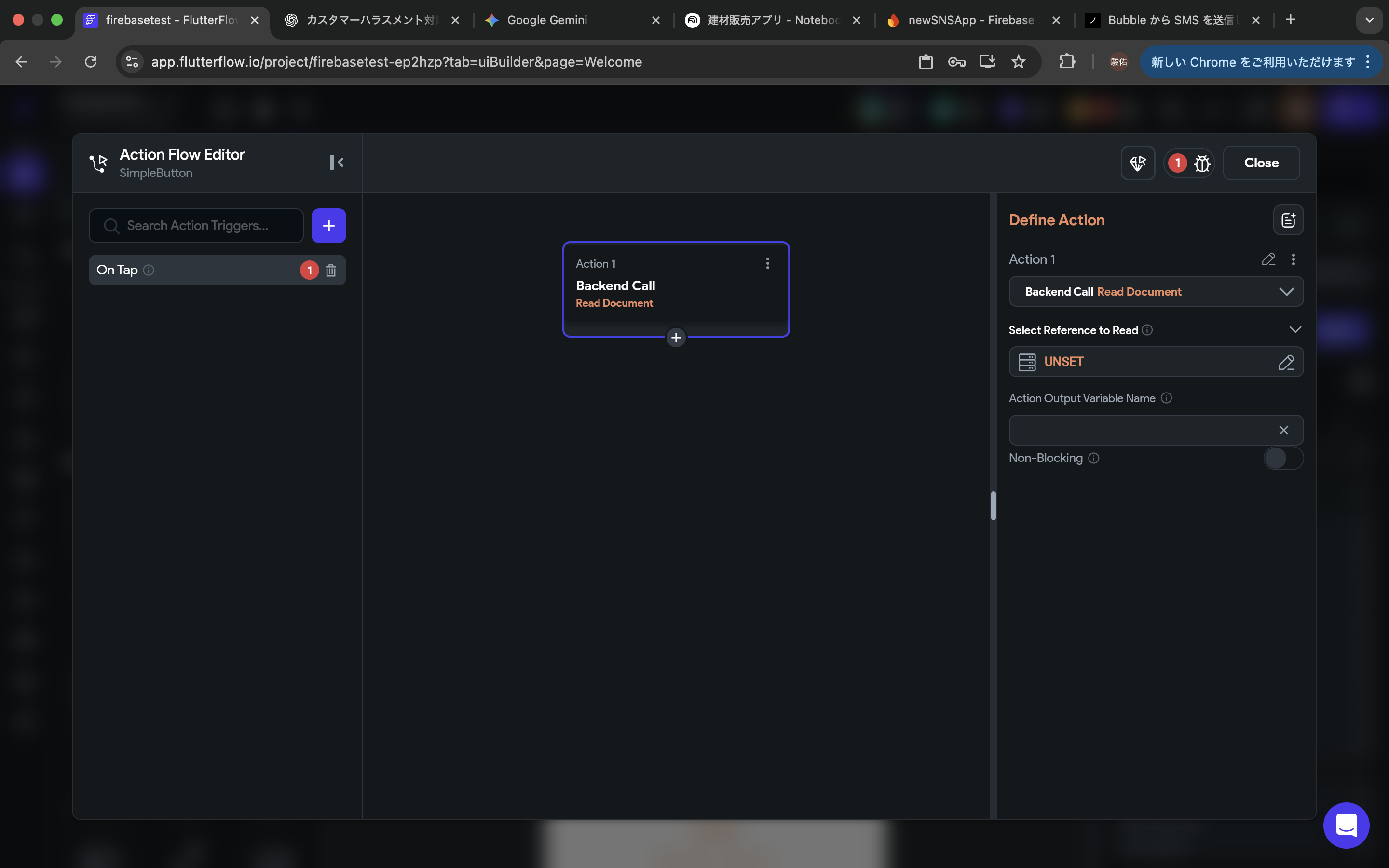Collapse the Action Flow Editor side panel
Image resolution: width=1389 pixels, height=868 pixels.
pyautogui.click(x=336, y=163)
